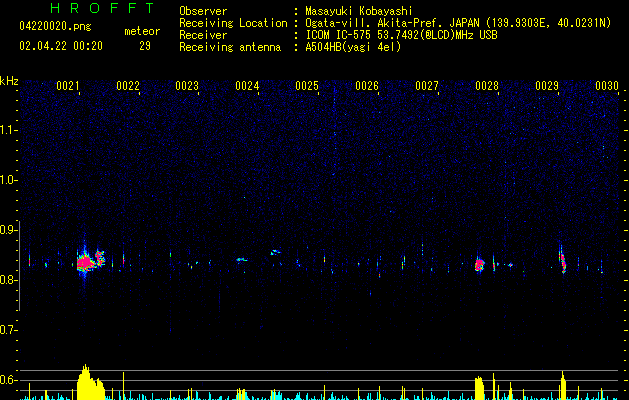Click the yellow power bar below 0028
The width and height of the screenshot is (629, 400).
(x=479, y=388)
